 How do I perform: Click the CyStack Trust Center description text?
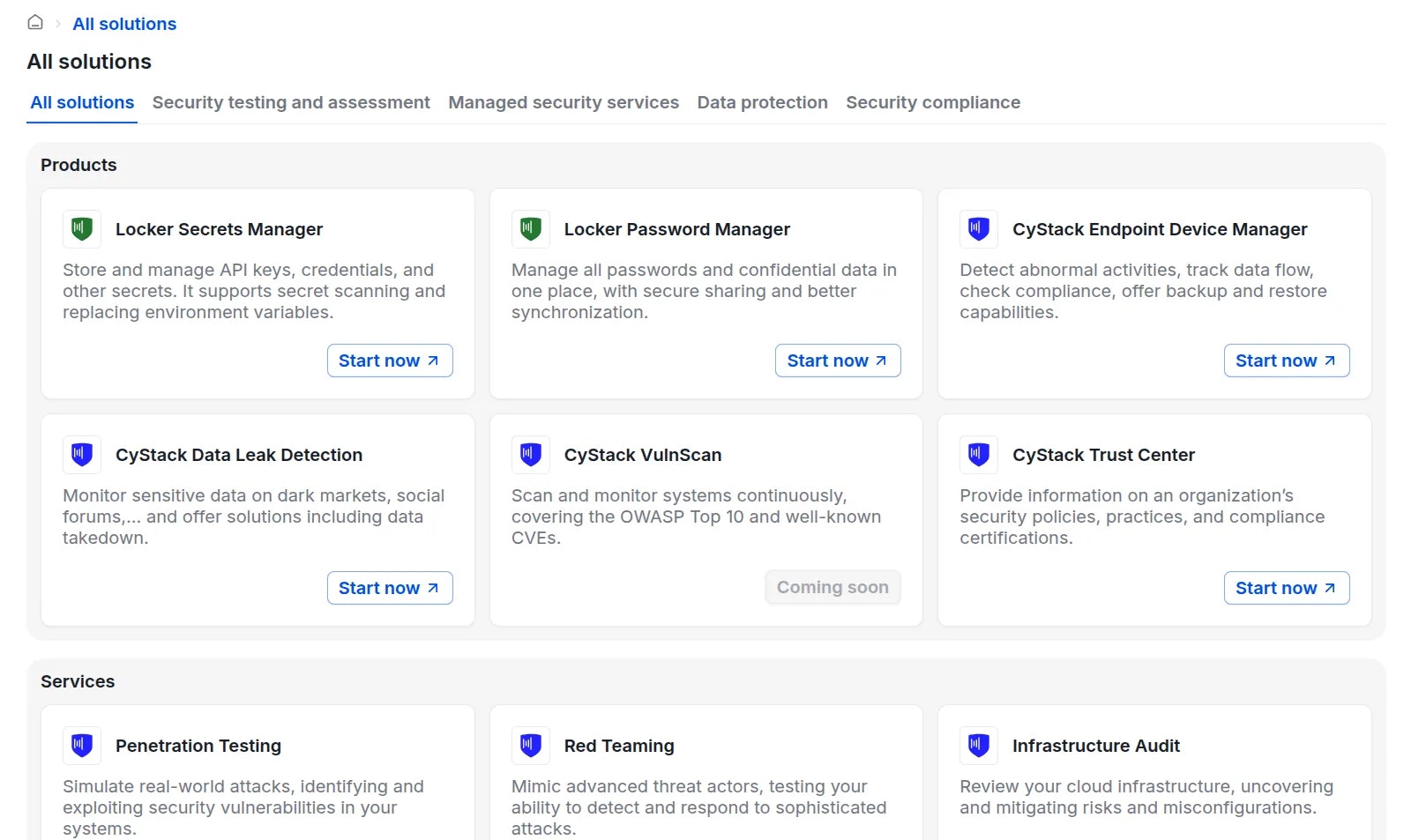tap(1142, 517)
